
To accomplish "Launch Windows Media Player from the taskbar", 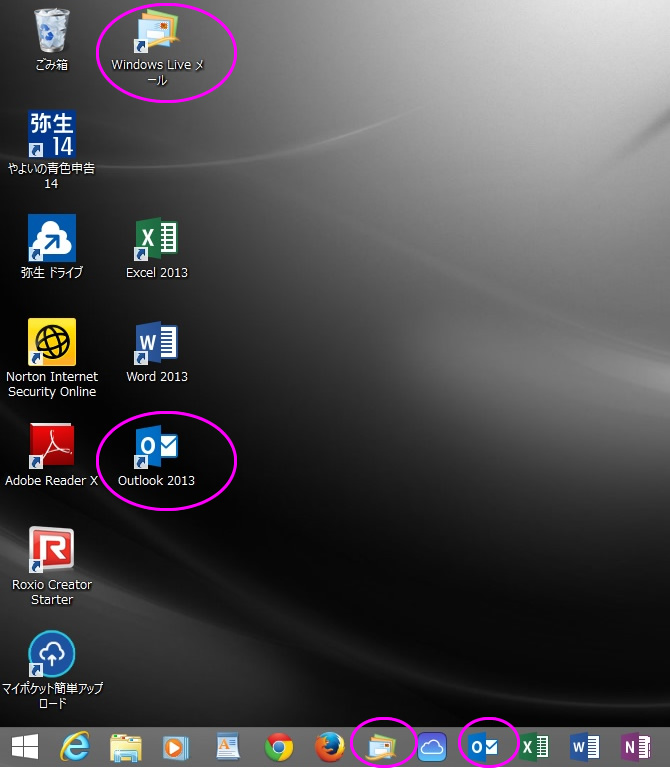I will point(176,747).
